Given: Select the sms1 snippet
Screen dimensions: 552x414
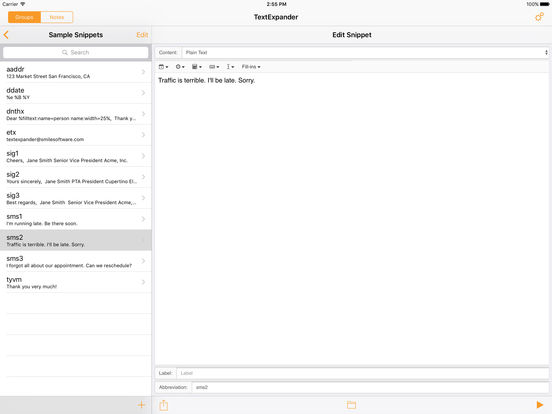Looking at the screenshot, I should coord(76,219).
